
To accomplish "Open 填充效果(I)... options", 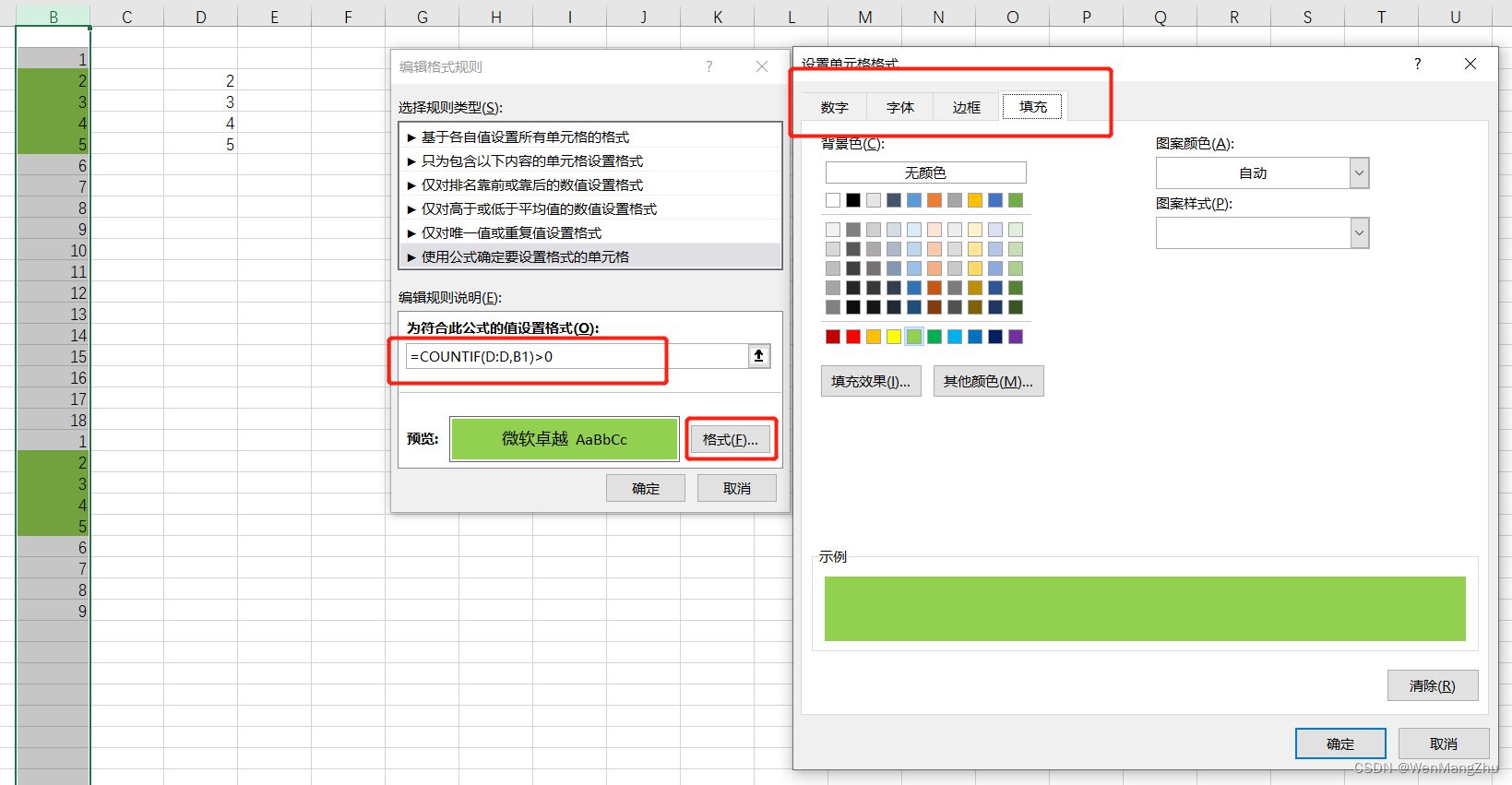I will coord(871,381).
